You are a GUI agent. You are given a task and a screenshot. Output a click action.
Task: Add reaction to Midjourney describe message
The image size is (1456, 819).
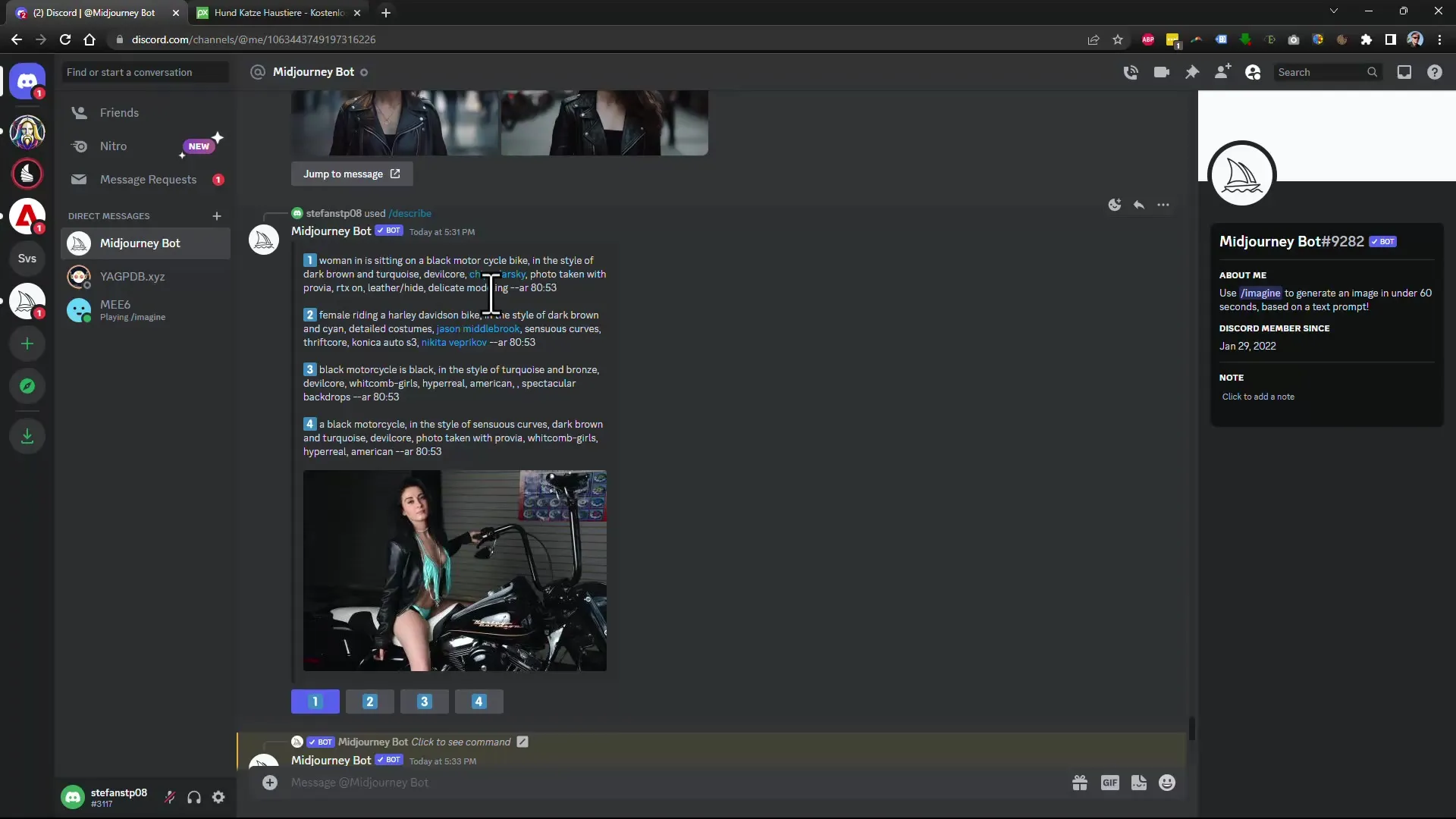[x=1115, y=205]
